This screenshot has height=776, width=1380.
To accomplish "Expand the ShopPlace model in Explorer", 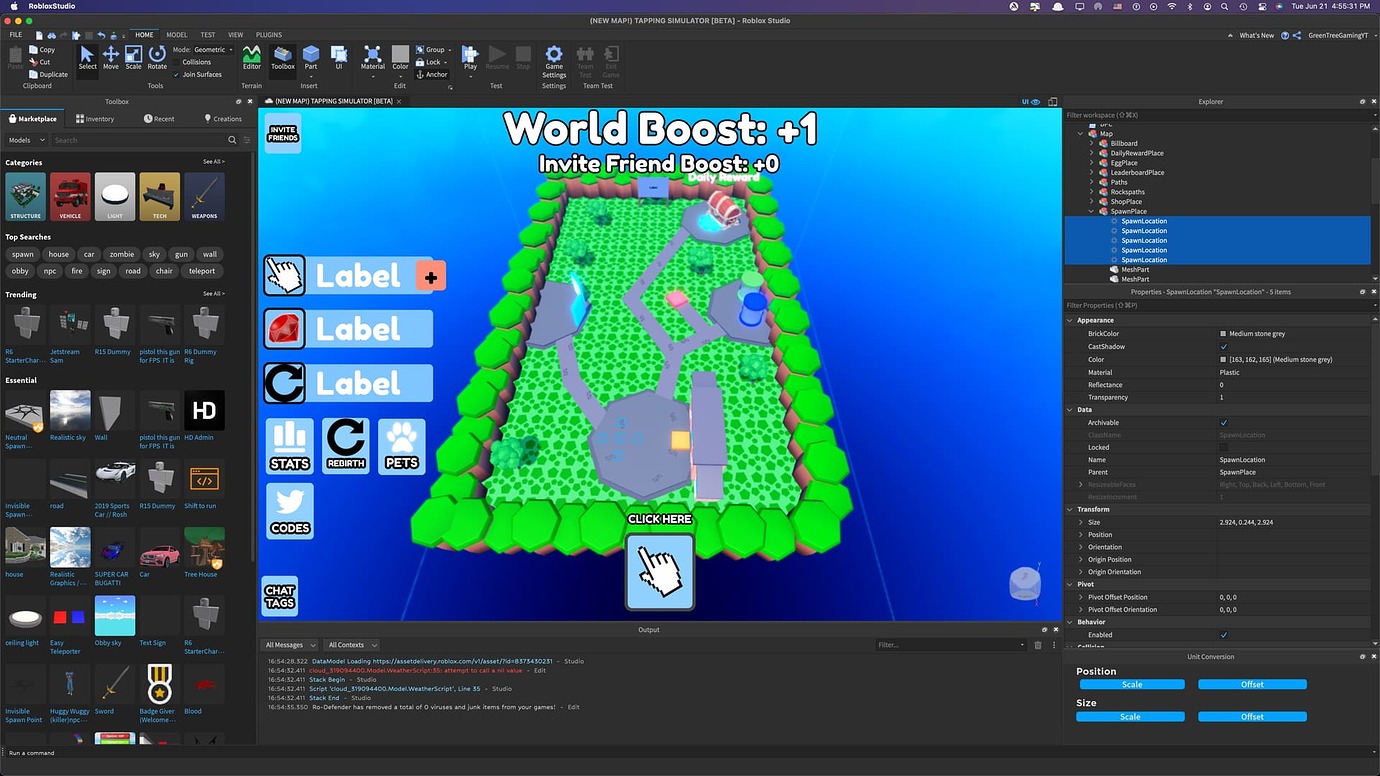I will 1090,201.
